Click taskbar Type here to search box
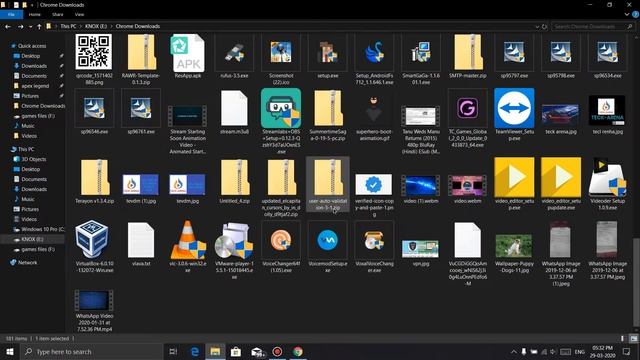Viewport: 640px width, 360px height. (x=92, y=351)
